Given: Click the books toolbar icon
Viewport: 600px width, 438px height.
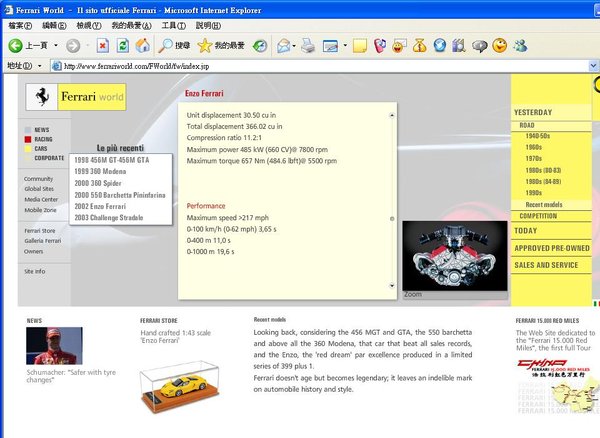Looking at the screenshot, I should [458, 46].
